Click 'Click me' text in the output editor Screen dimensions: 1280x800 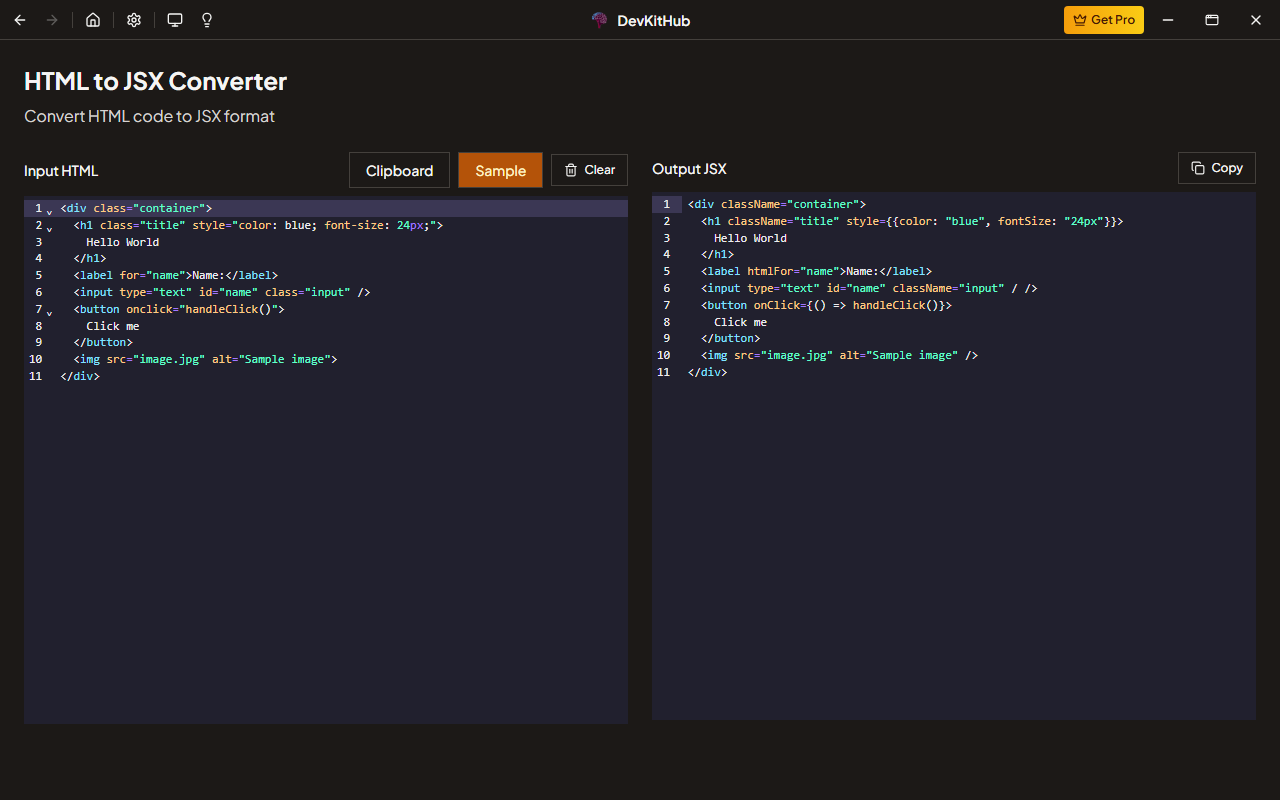coord(741,322)
